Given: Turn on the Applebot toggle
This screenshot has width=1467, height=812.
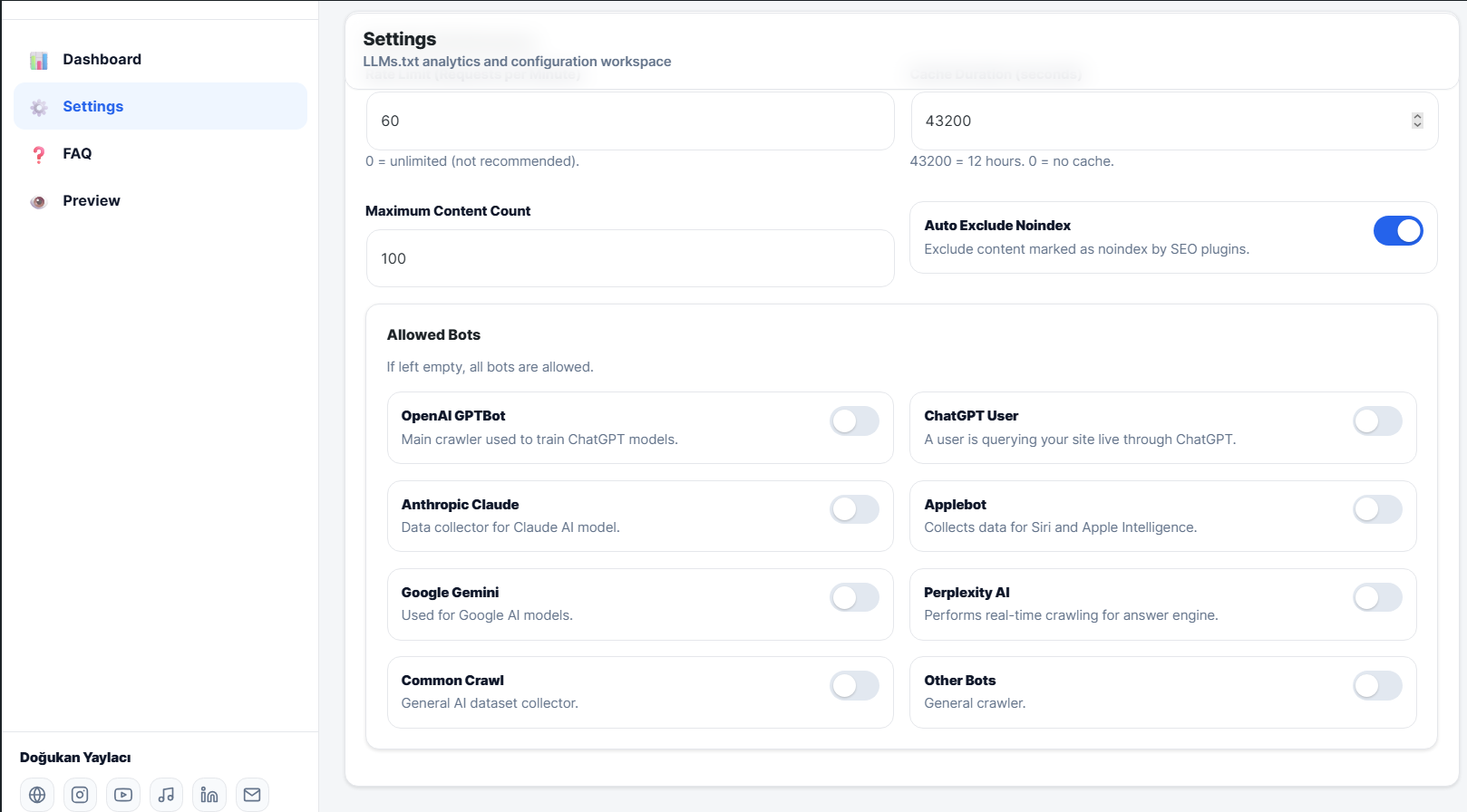Looking at the screenshot, I should (x=1377, y=509).
